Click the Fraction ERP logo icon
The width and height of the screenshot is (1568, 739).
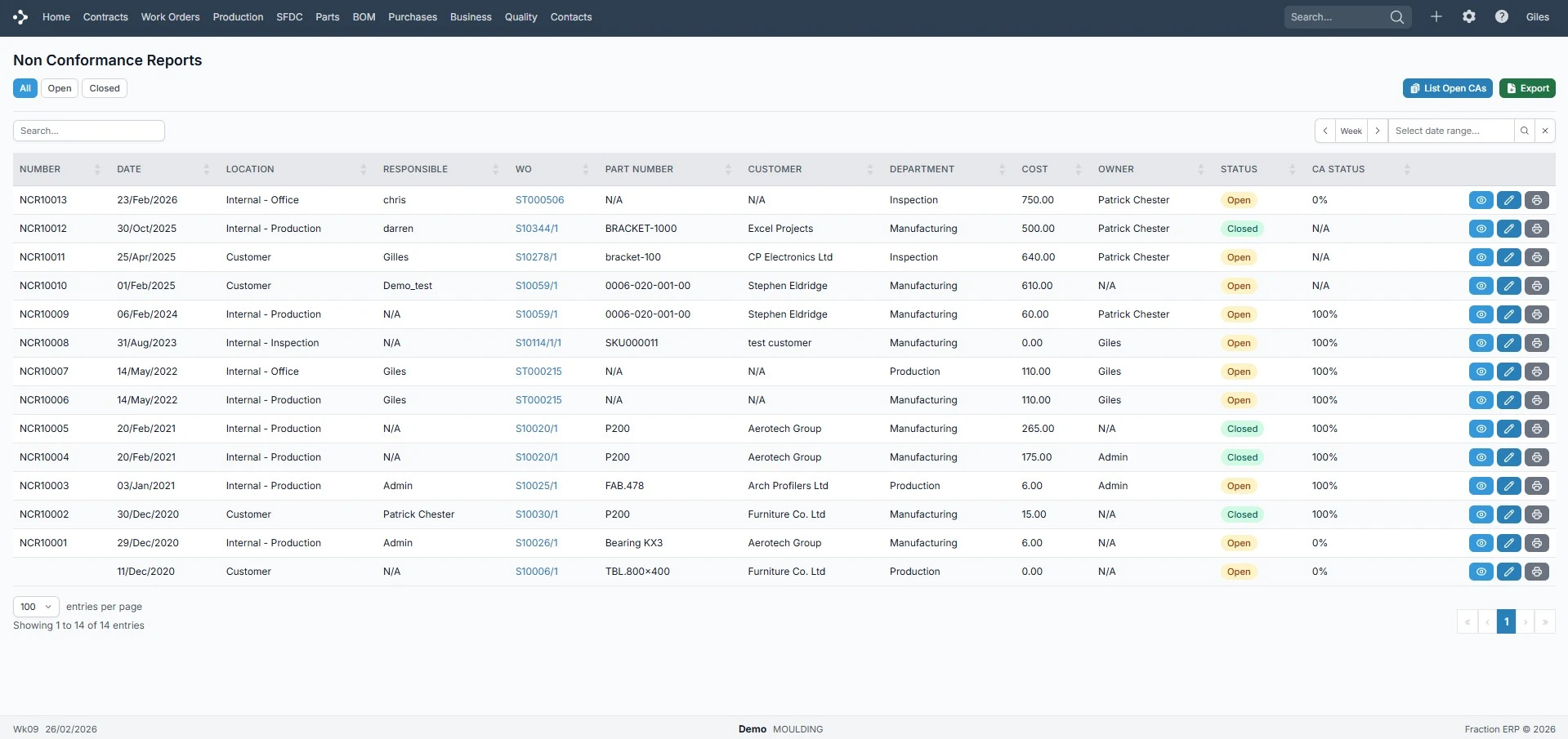[20, 17]
